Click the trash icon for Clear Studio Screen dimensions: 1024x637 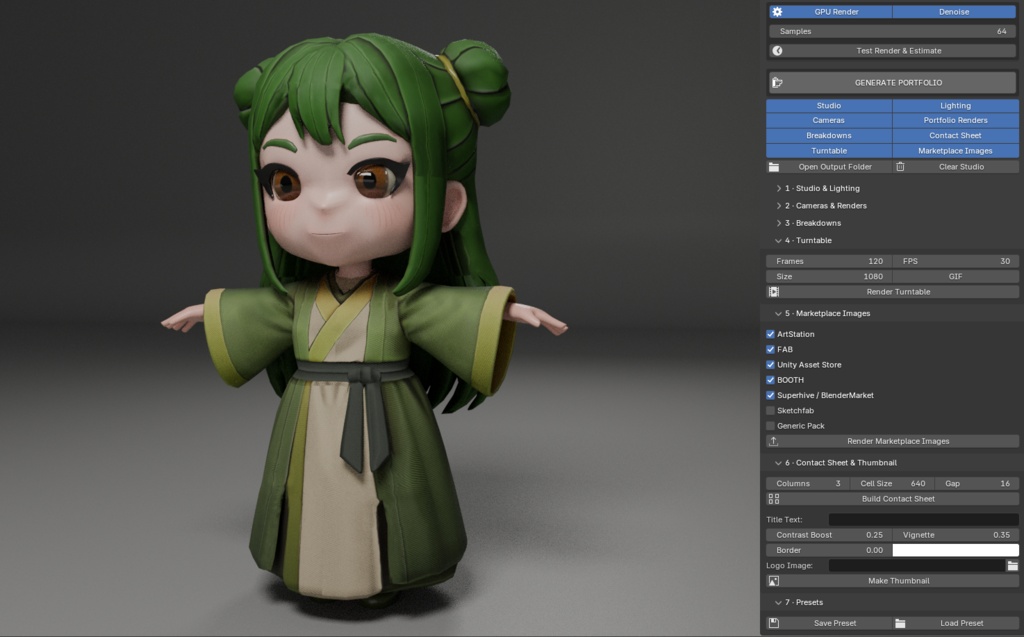900,167
